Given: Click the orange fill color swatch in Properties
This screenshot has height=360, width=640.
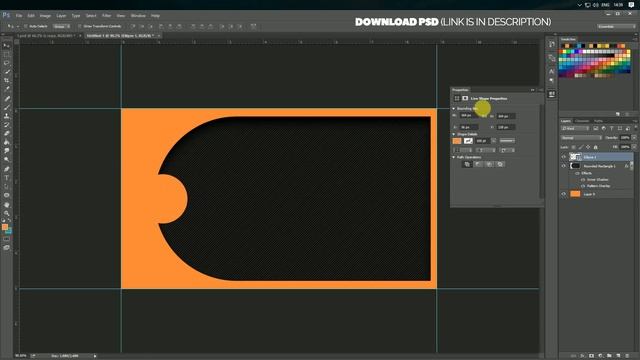Looking at the screenshot, I should [x=457, y=141].
